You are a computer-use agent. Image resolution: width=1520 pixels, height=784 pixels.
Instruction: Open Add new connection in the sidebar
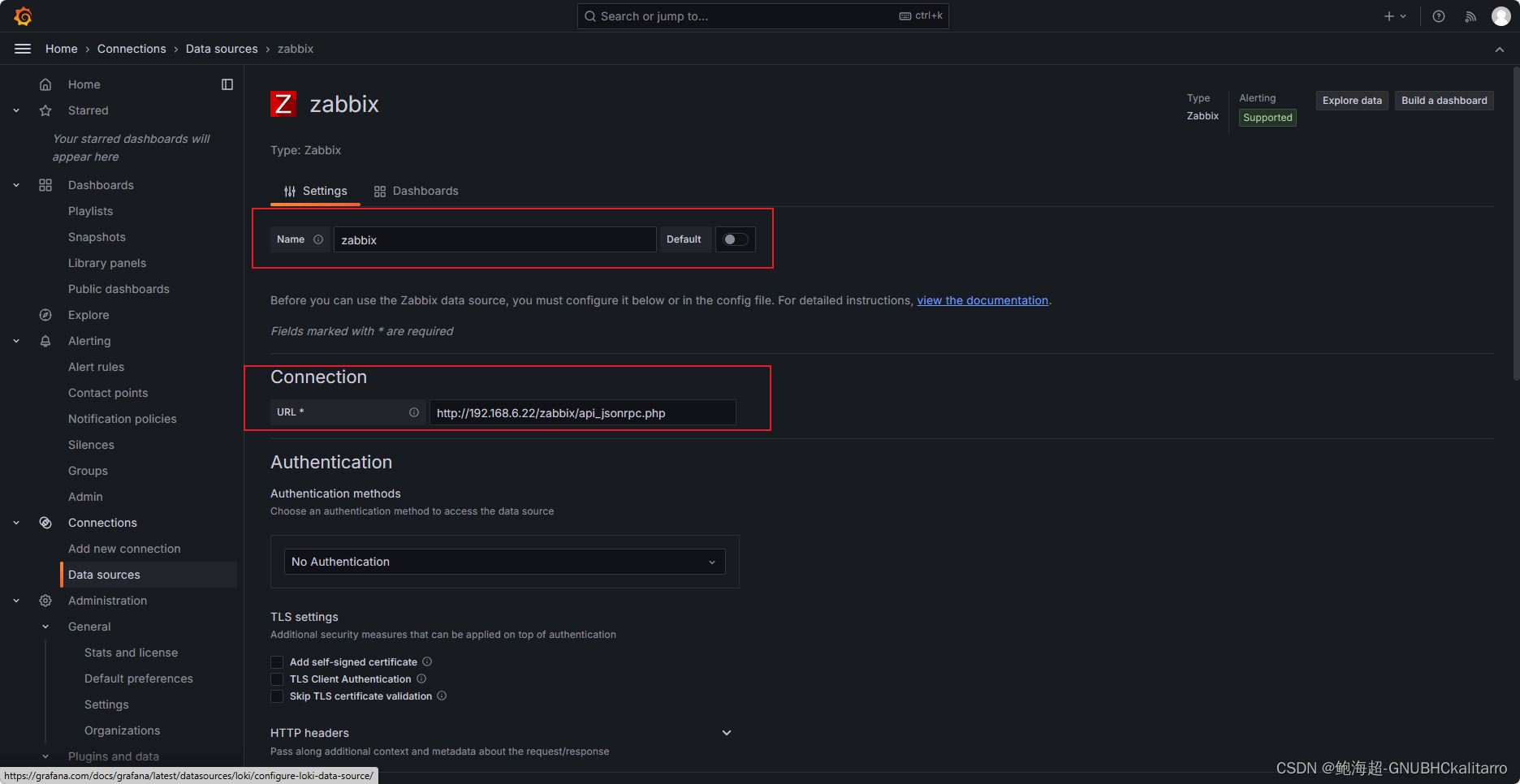(124, 549)
